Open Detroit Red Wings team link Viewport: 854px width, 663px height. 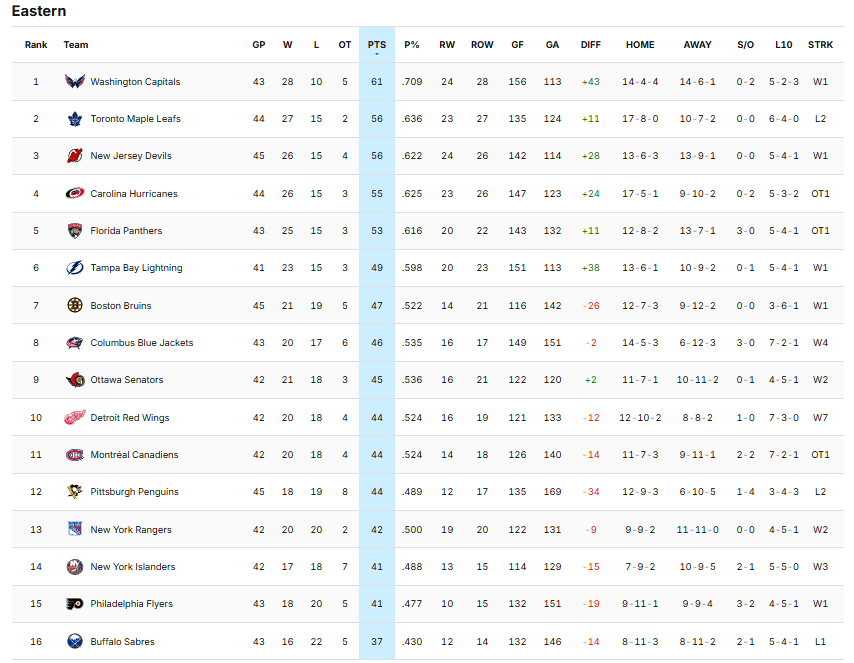pos(130,418)
